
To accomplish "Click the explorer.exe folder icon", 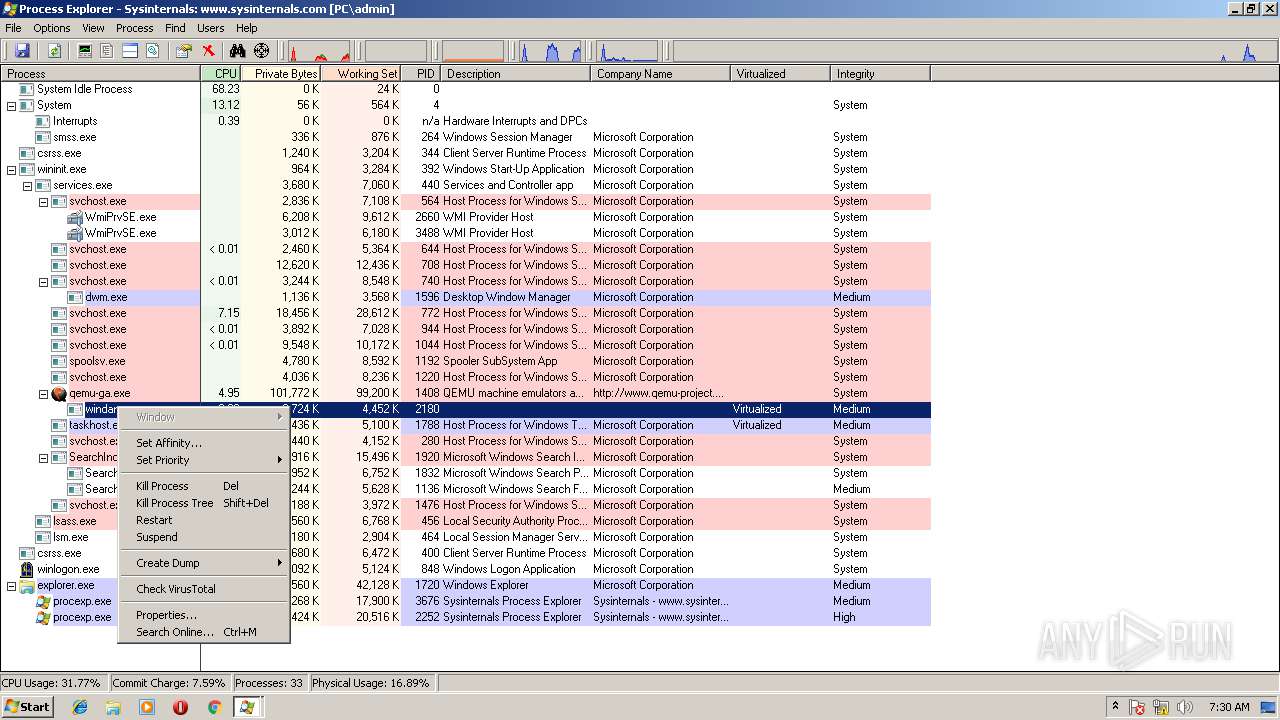I will (x=27, y=585).
